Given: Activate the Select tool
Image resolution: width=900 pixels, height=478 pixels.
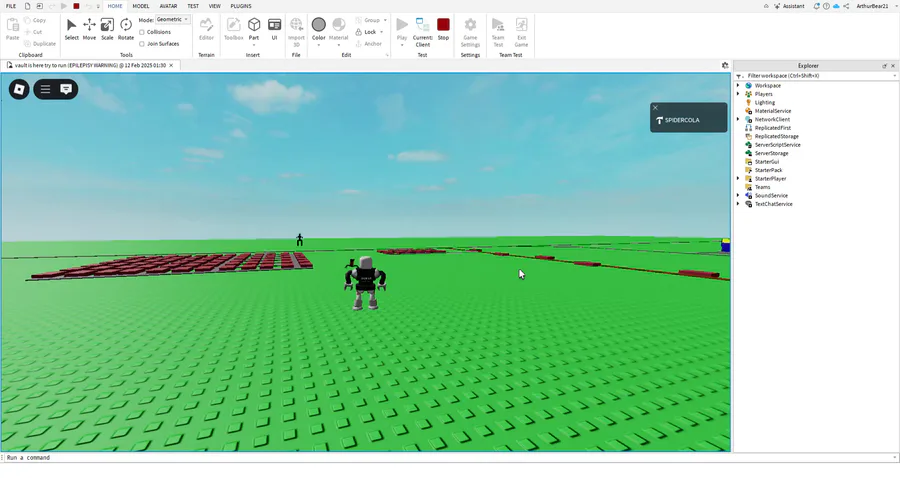Looking at the screenshot, I should [x=71, y=29].
